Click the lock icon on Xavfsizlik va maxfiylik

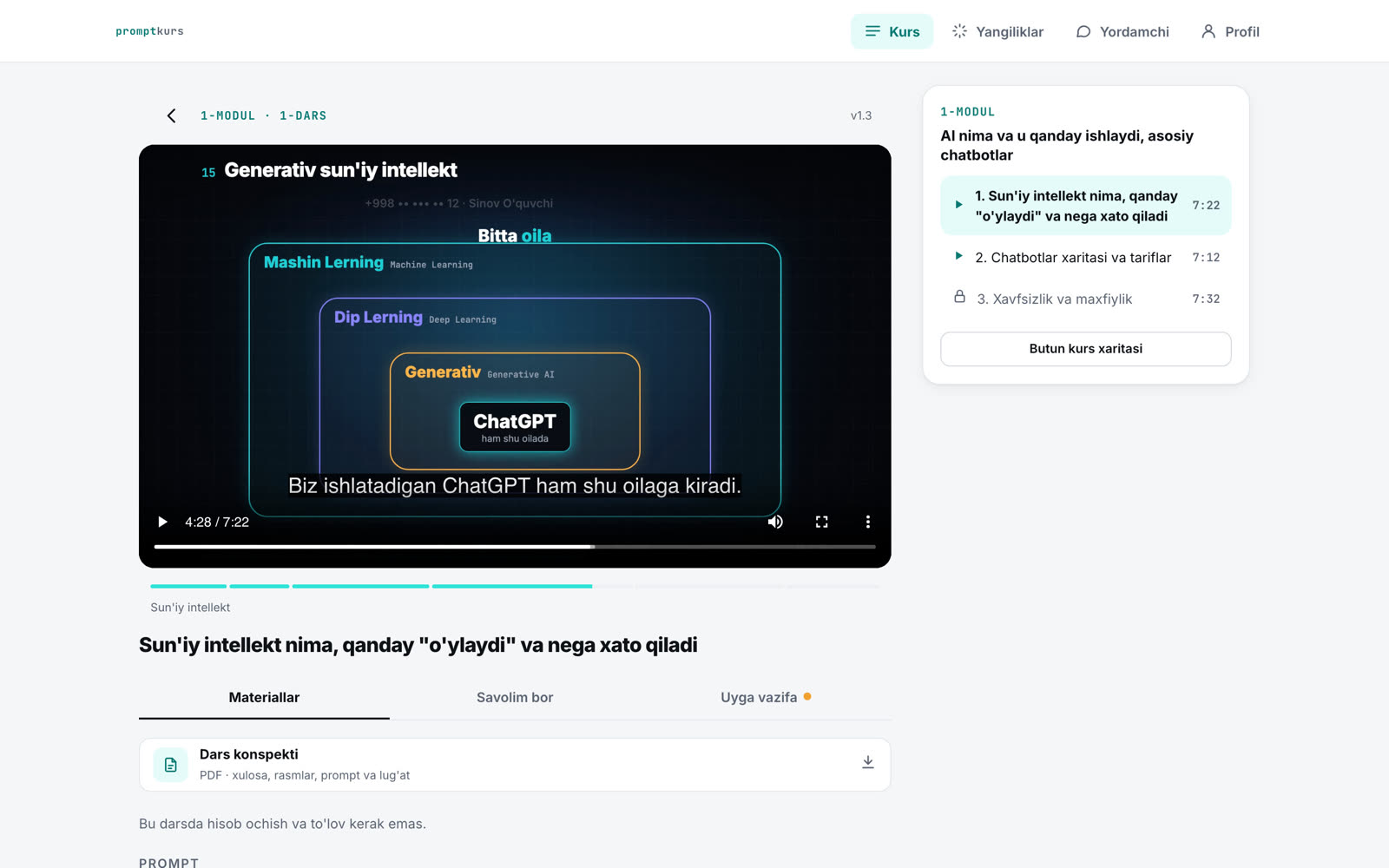(959, 297)
